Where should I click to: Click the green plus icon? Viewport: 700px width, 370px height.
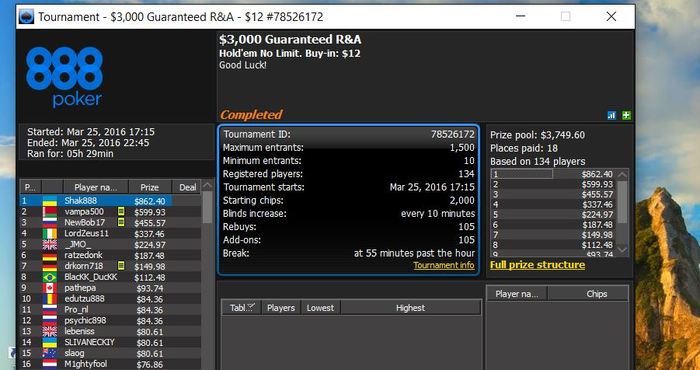click(x=626, y=116)
